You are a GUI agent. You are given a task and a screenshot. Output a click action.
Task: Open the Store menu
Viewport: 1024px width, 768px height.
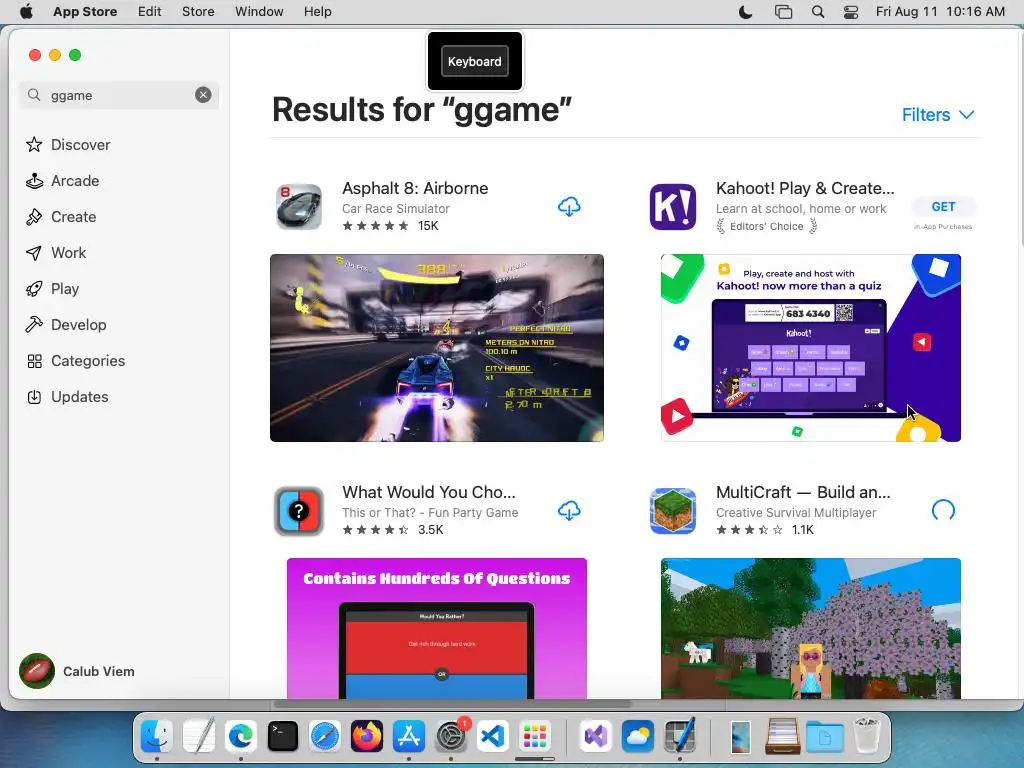(x=198, y=12)
